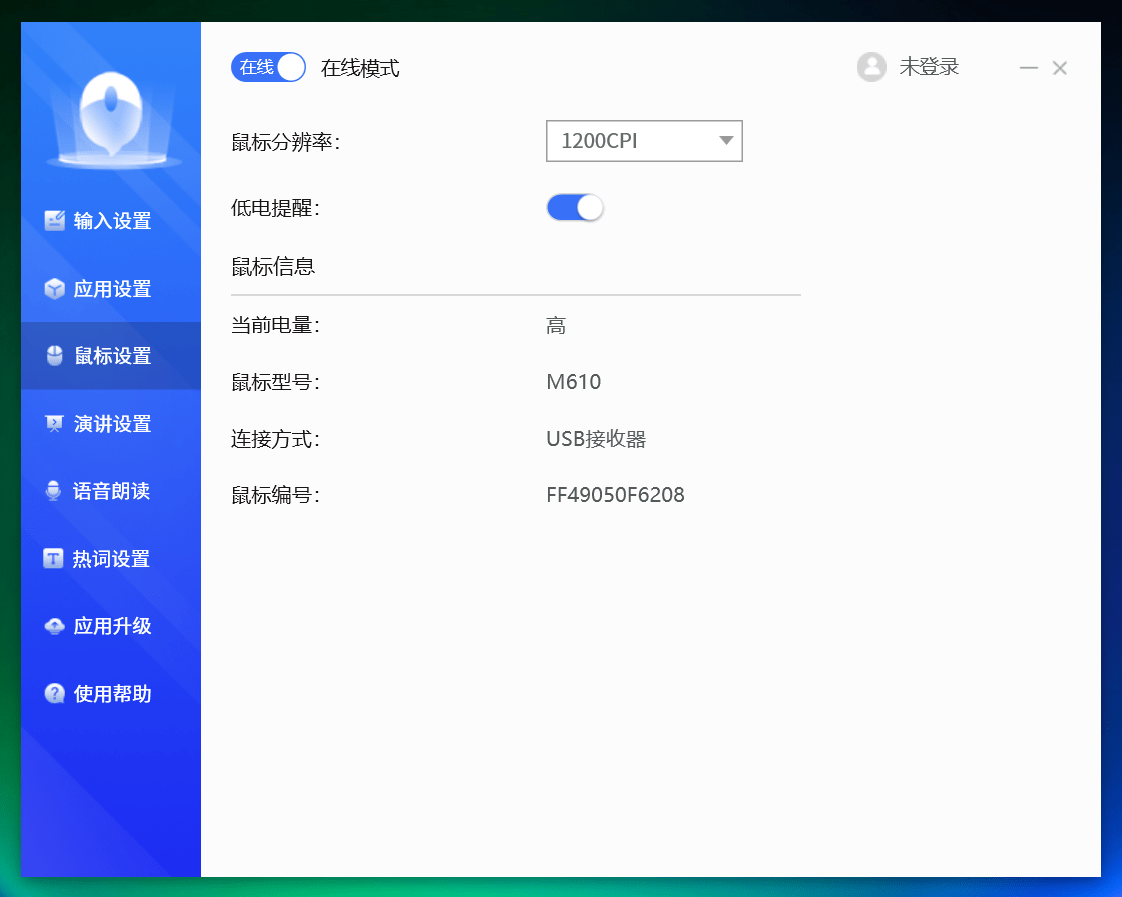1122x897 pixels.
Task: Click the serial number FF49050F6208
Action: 615,495
